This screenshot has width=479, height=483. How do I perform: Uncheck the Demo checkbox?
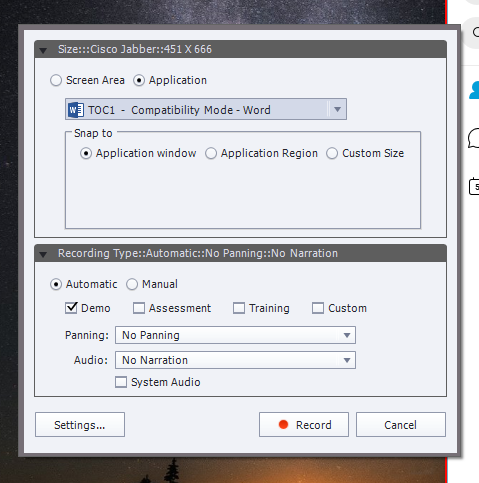click(71, 308)
